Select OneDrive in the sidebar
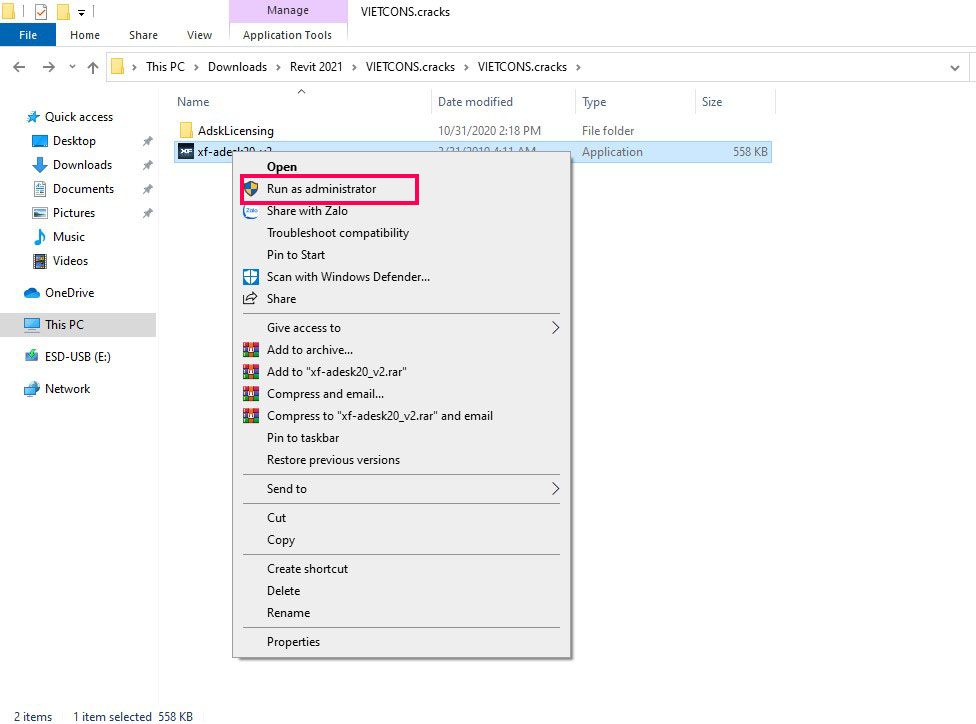 (x=70, y=292)
